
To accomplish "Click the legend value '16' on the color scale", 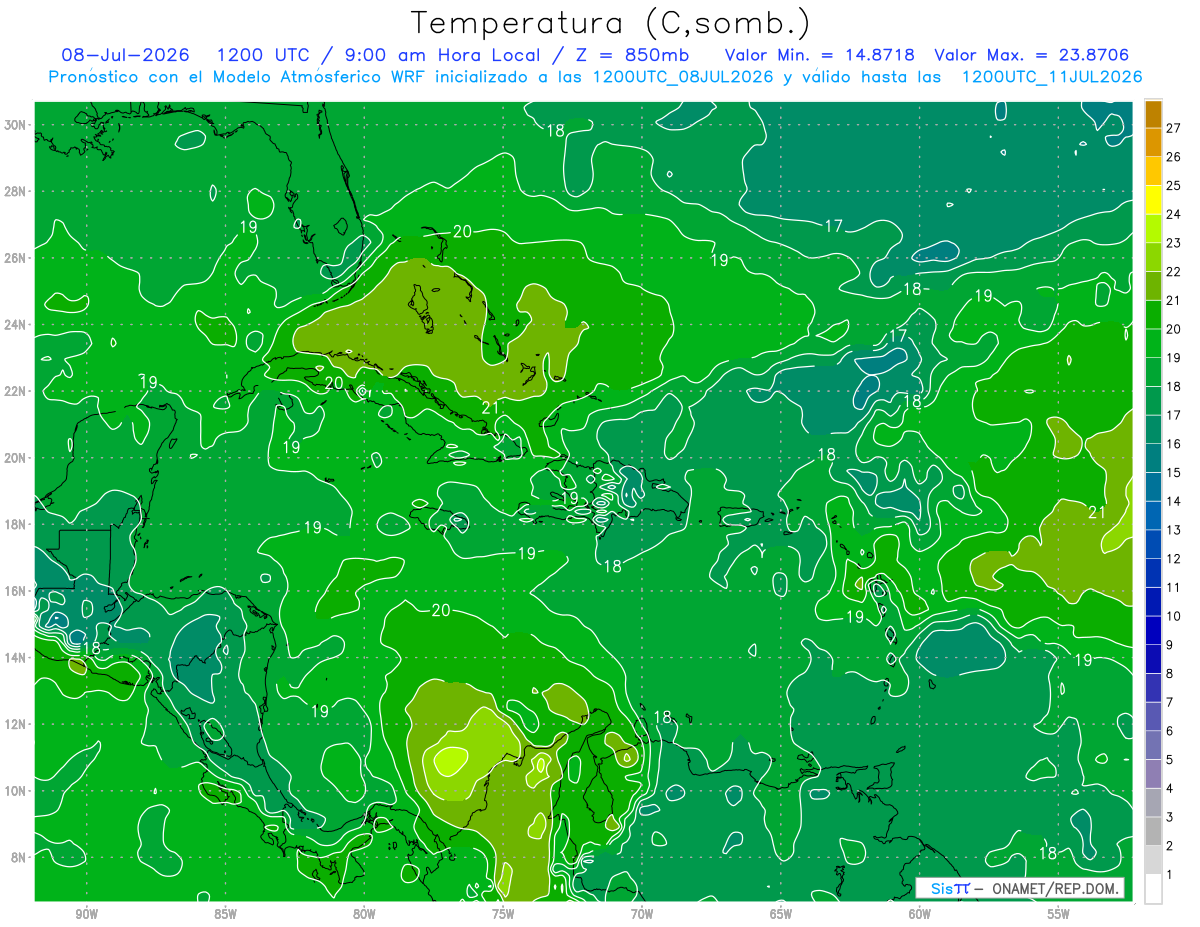I will [x=1173, y=444].
